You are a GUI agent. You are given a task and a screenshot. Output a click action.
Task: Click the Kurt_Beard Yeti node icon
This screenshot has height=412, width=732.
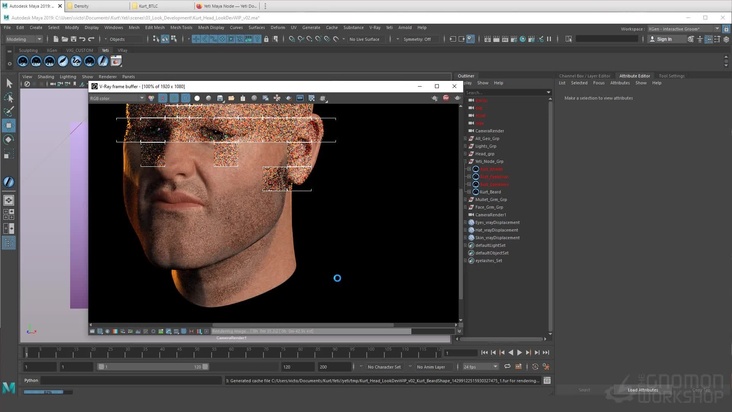(475, 192)
